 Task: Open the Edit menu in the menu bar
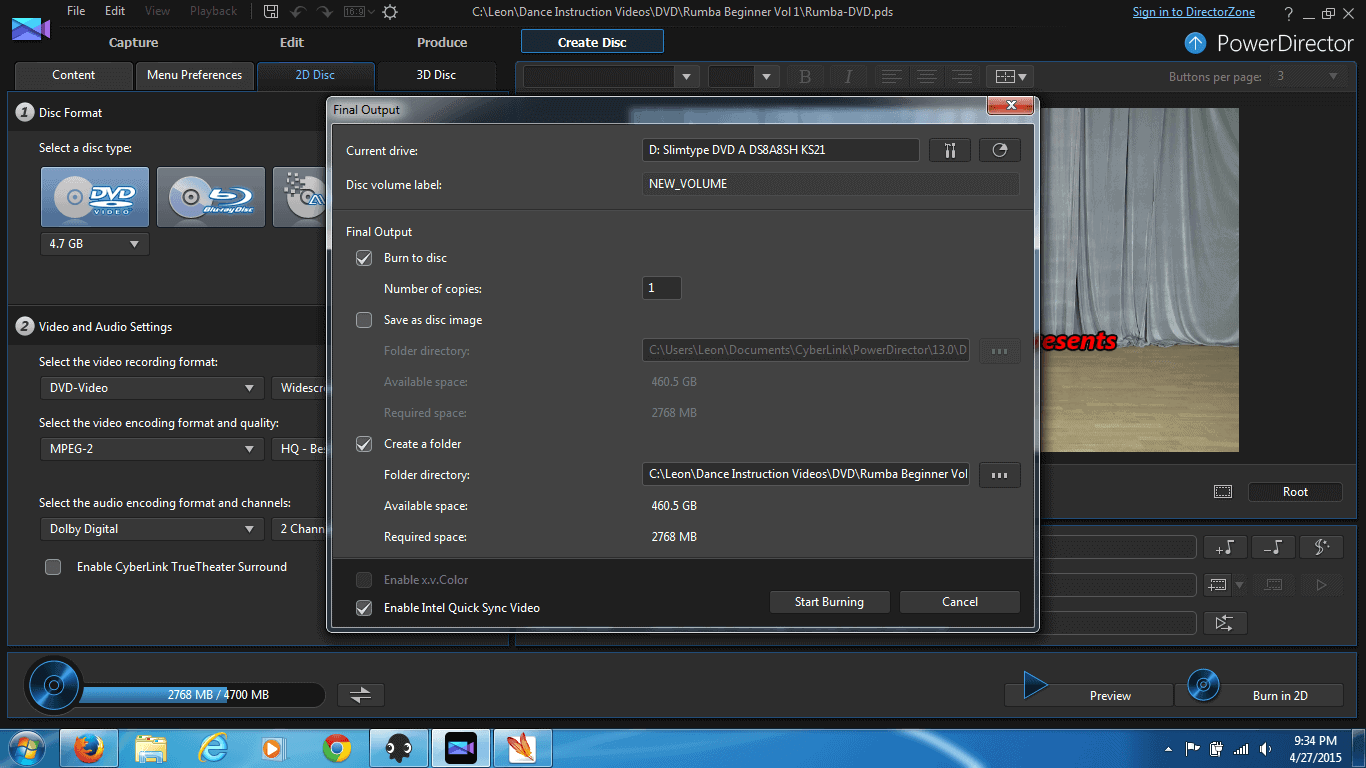point(115,11)
